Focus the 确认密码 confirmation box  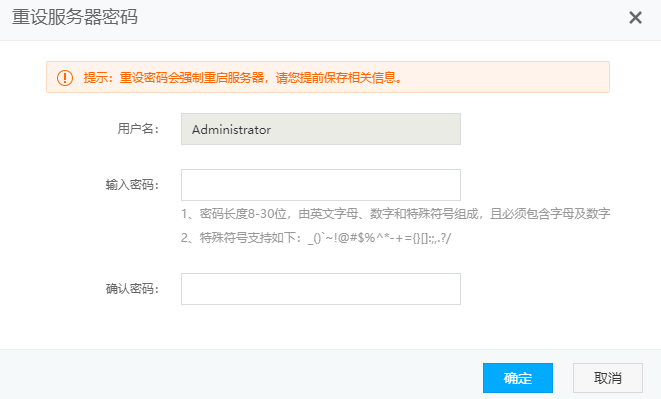tap(321, 289)
